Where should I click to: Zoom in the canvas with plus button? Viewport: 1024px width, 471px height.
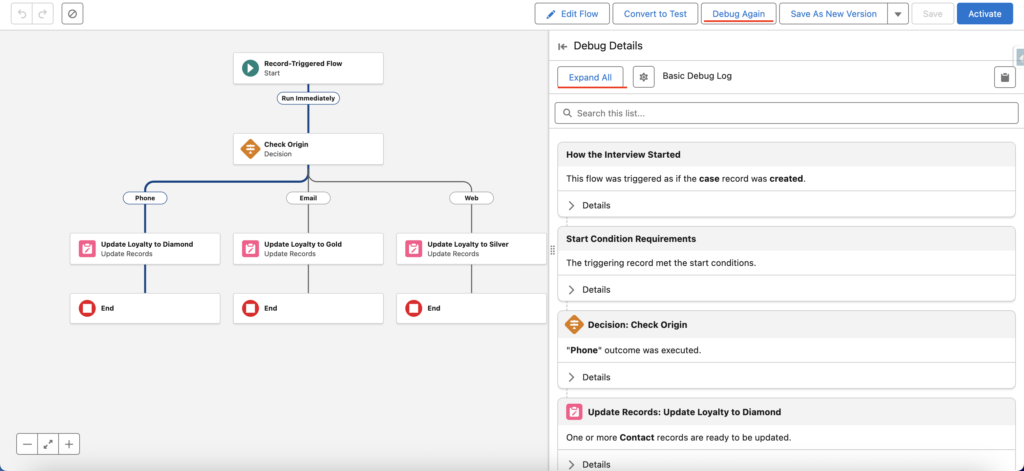69,445
